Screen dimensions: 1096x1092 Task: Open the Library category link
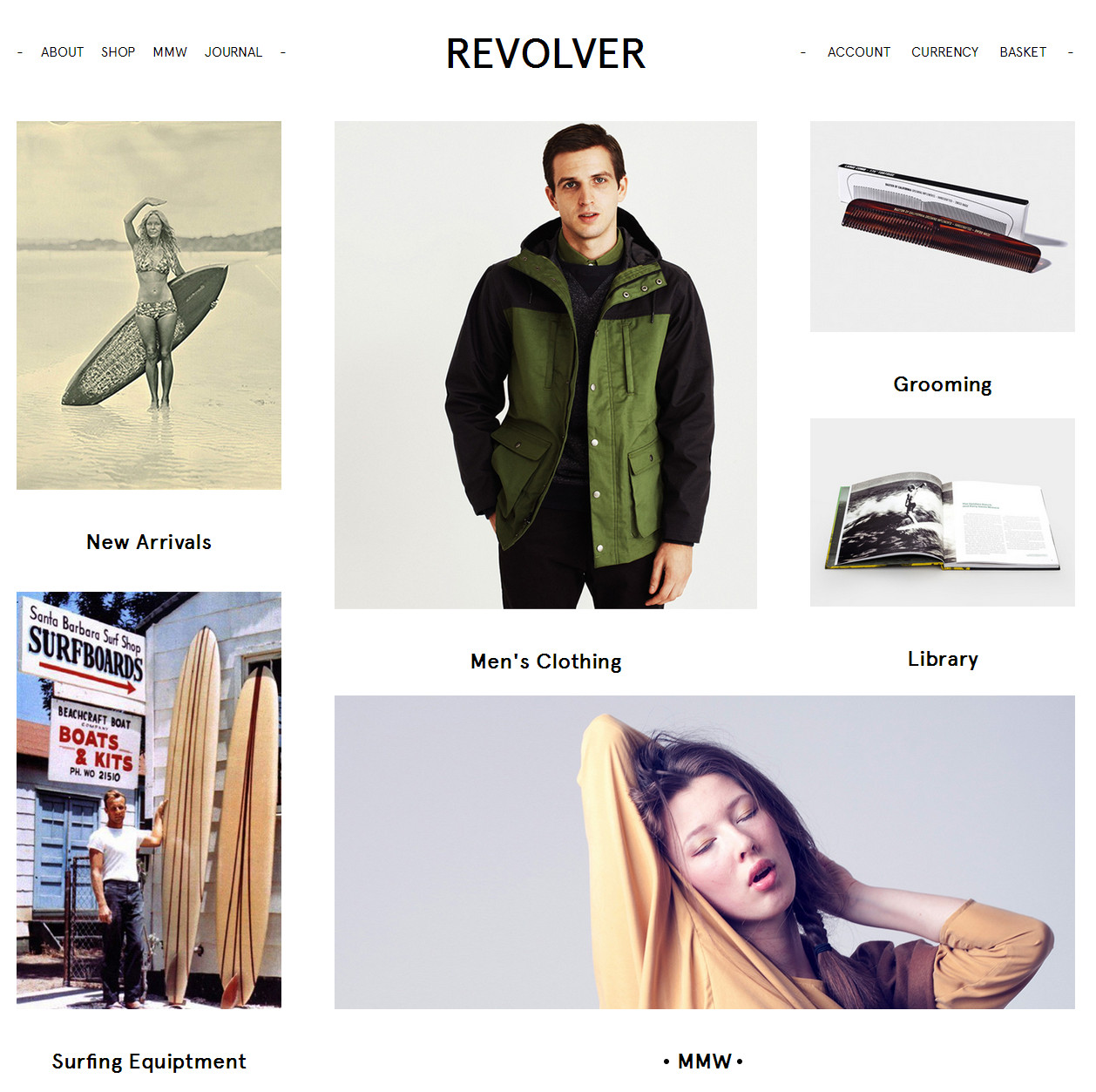[943, 659]
